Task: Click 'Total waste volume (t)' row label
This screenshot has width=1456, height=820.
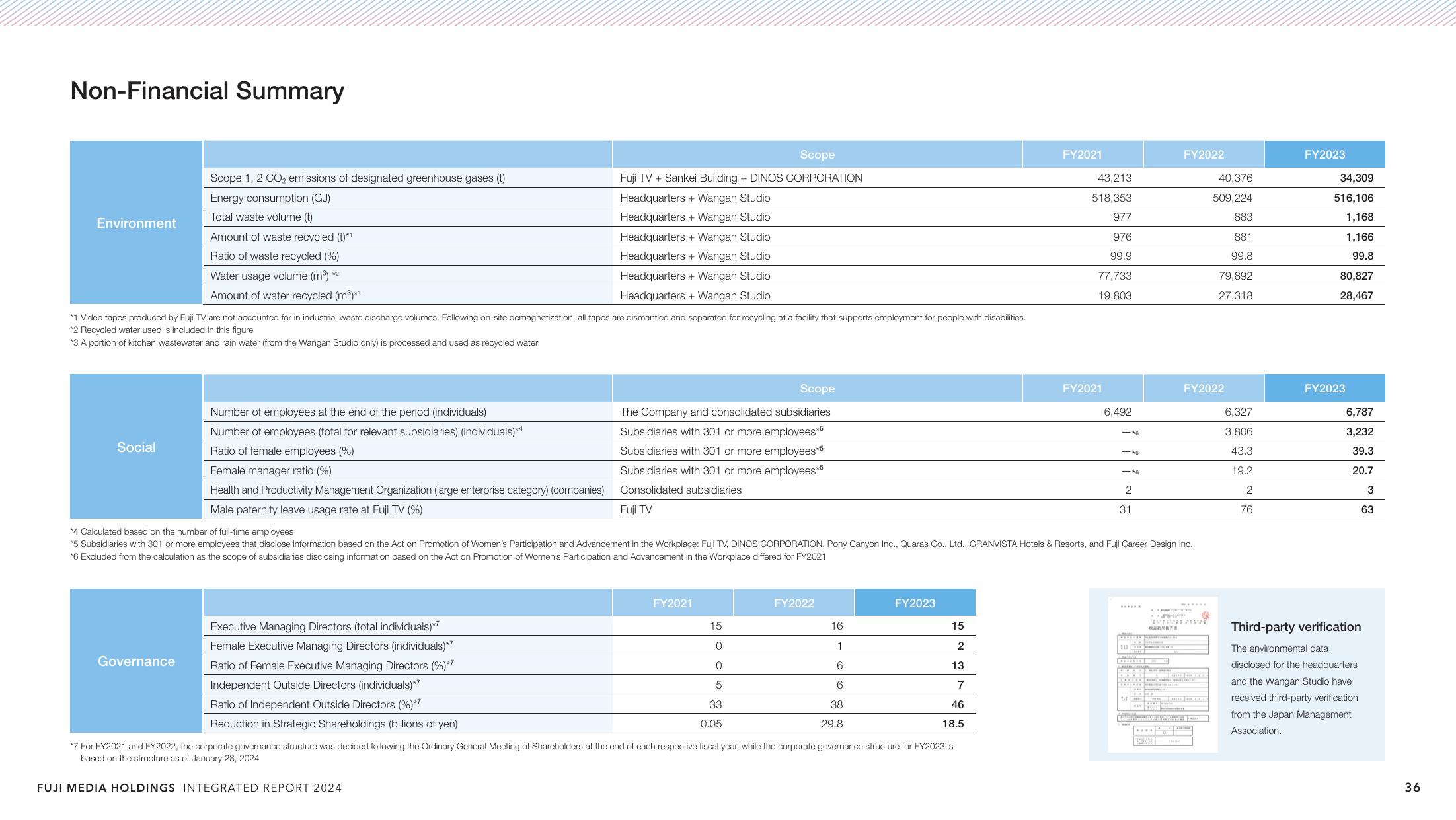Action: 261,217
